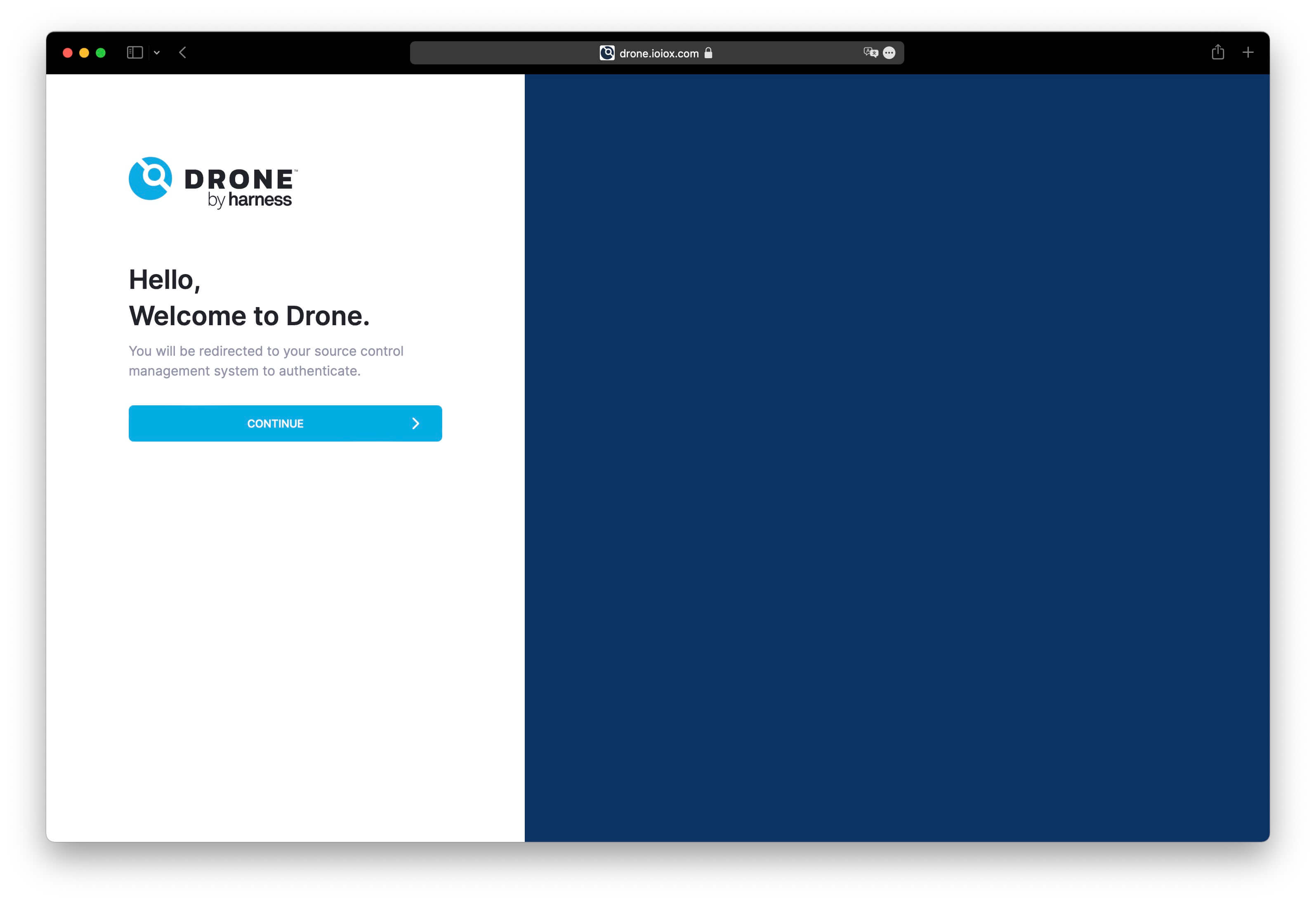Go back using the browser back arrow
This screenshot has height=903, width=1316.
coord(182,53)
